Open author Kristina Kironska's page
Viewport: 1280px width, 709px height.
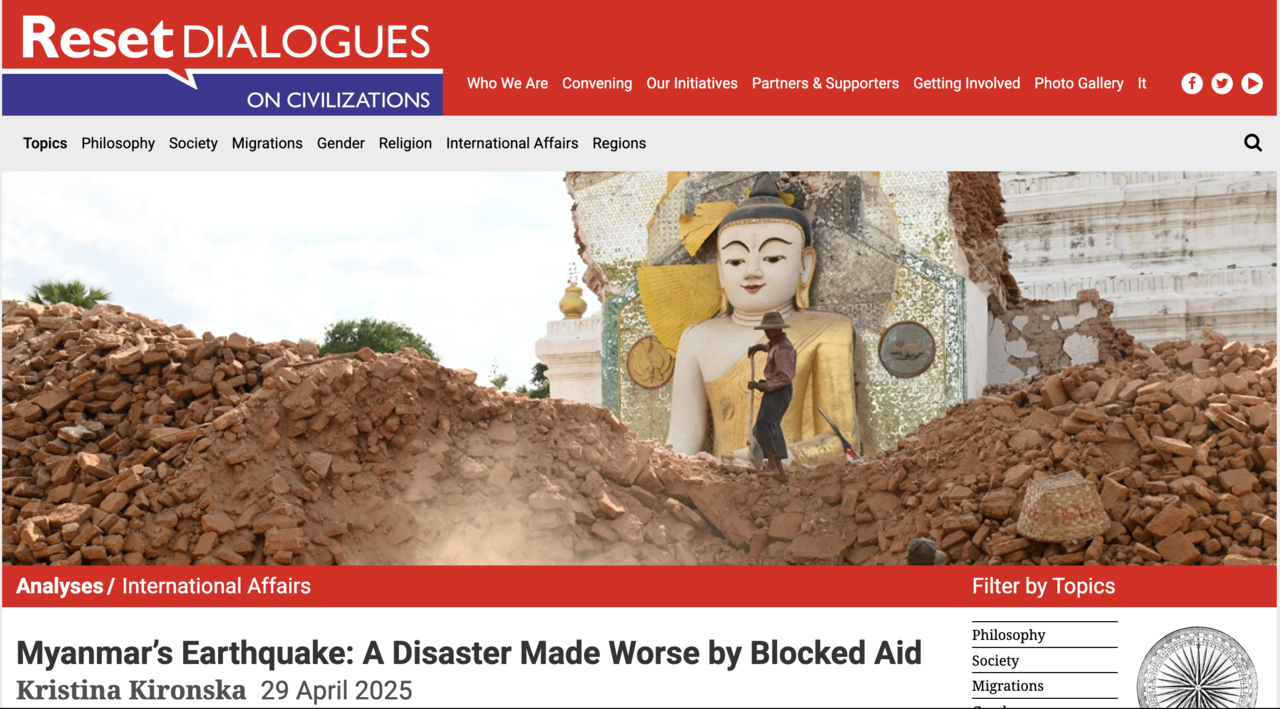[131, 690]
